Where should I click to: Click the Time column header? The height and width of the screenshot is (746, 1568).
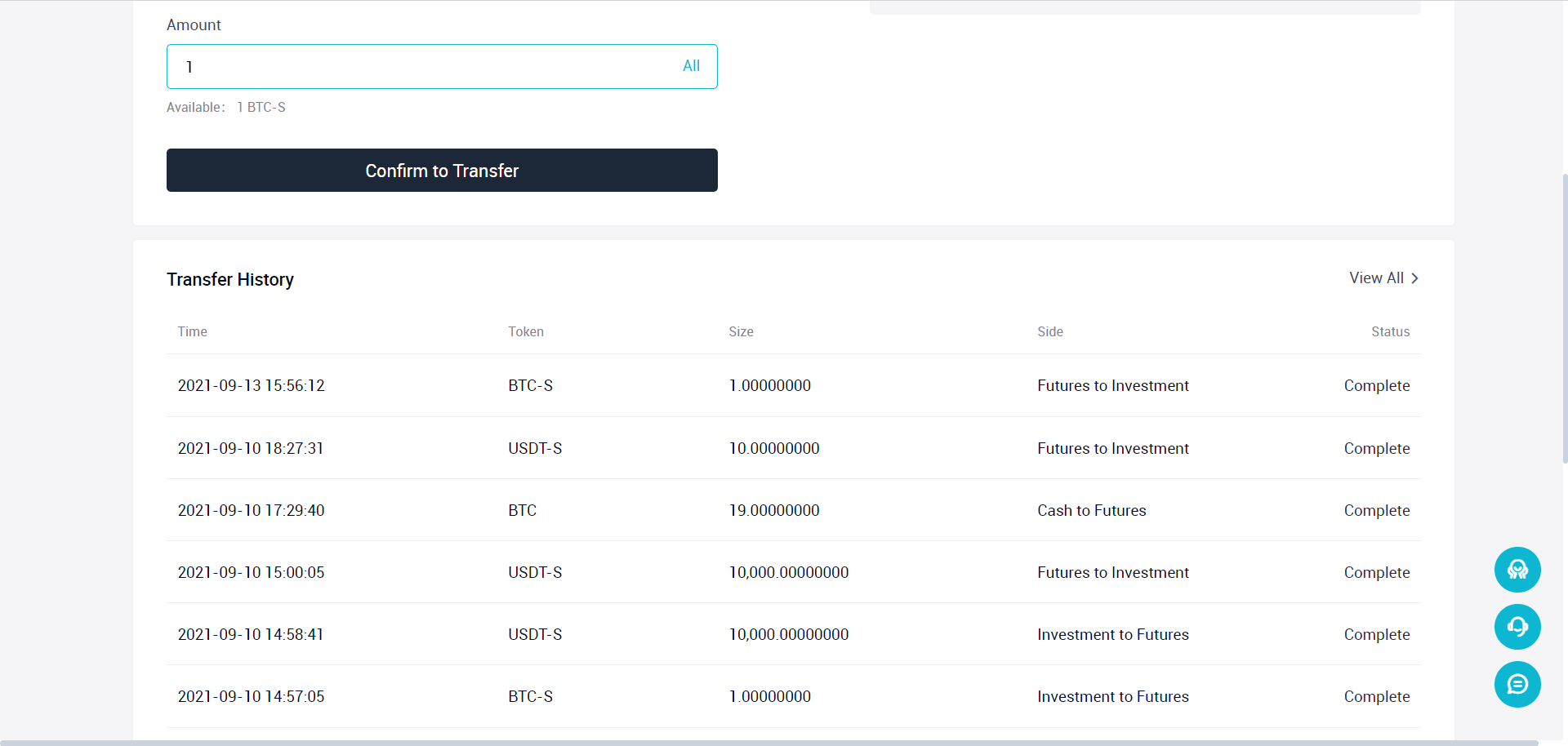coord(193,331)
